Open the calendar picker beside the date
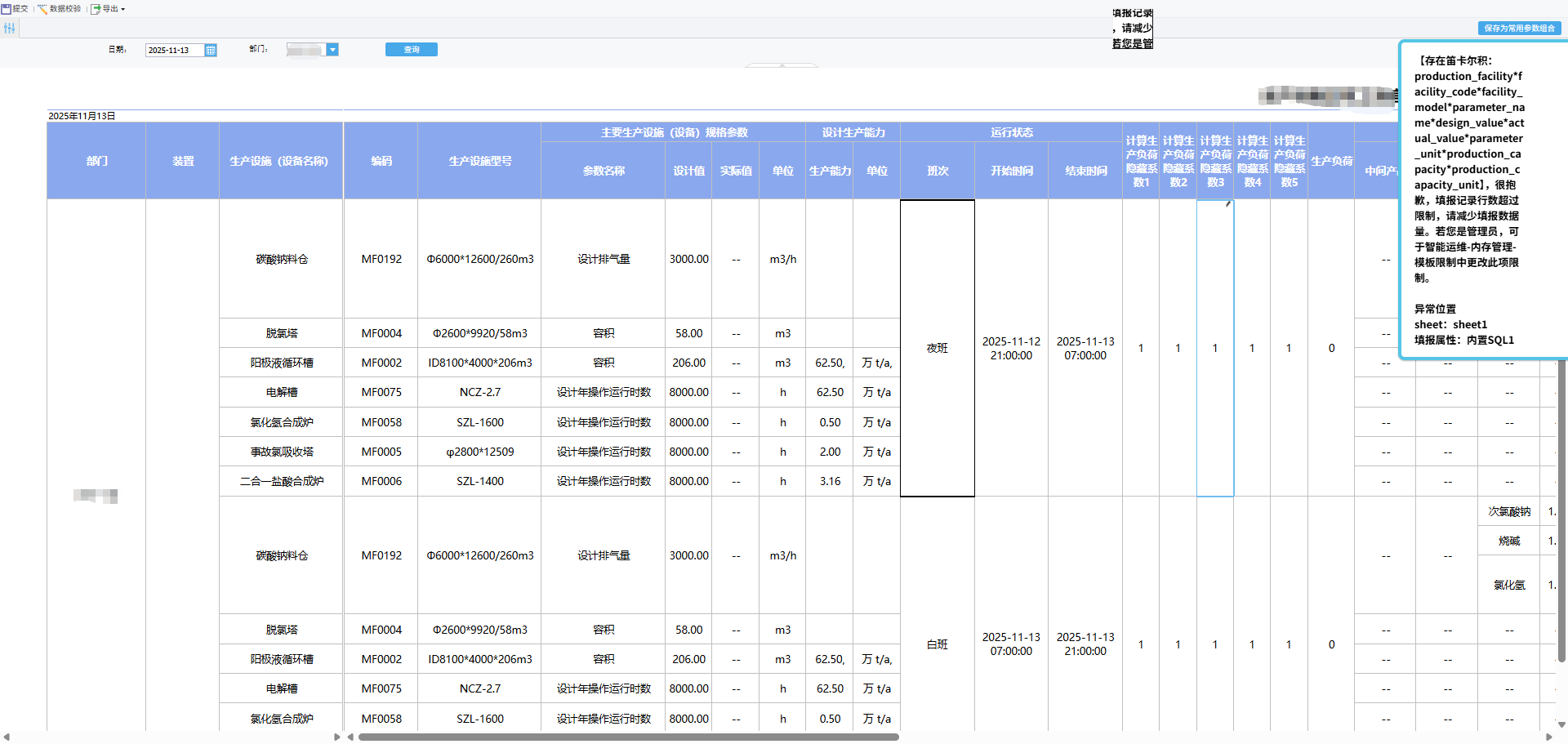1568x744 pixels. tap(211, 51)
